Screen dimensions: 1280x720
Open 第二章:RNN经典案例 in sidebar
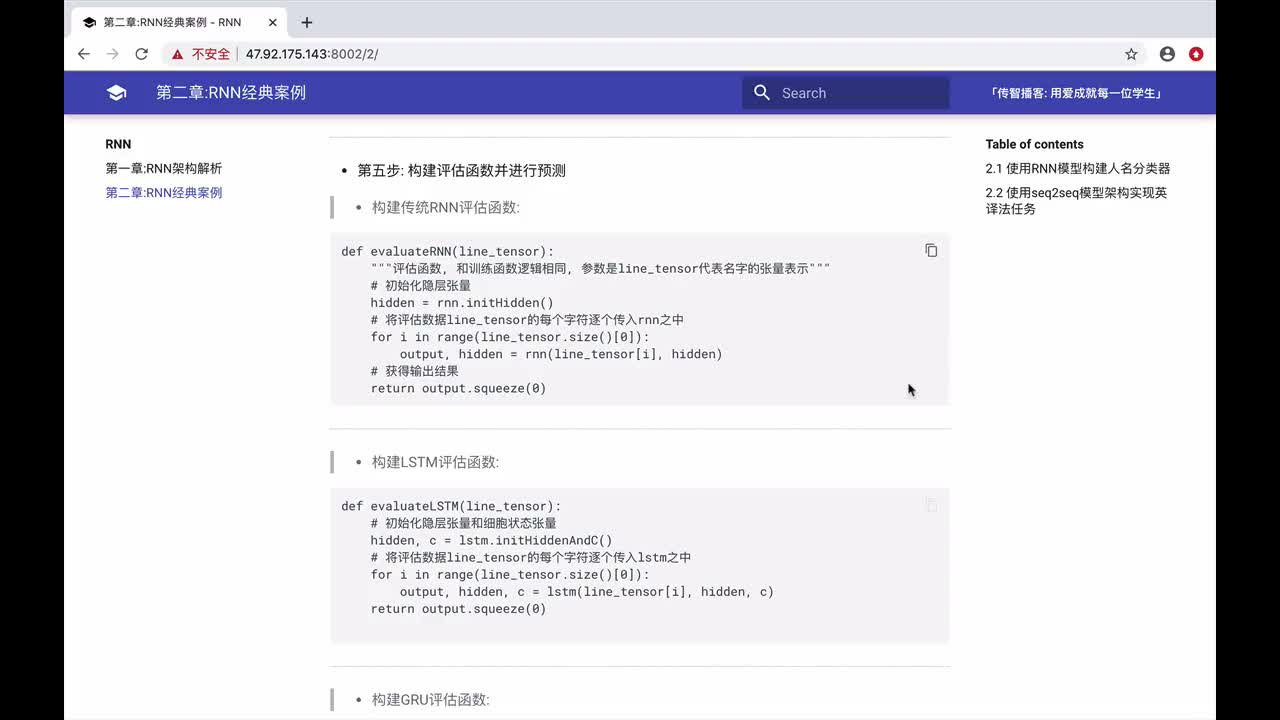(164, 192)
